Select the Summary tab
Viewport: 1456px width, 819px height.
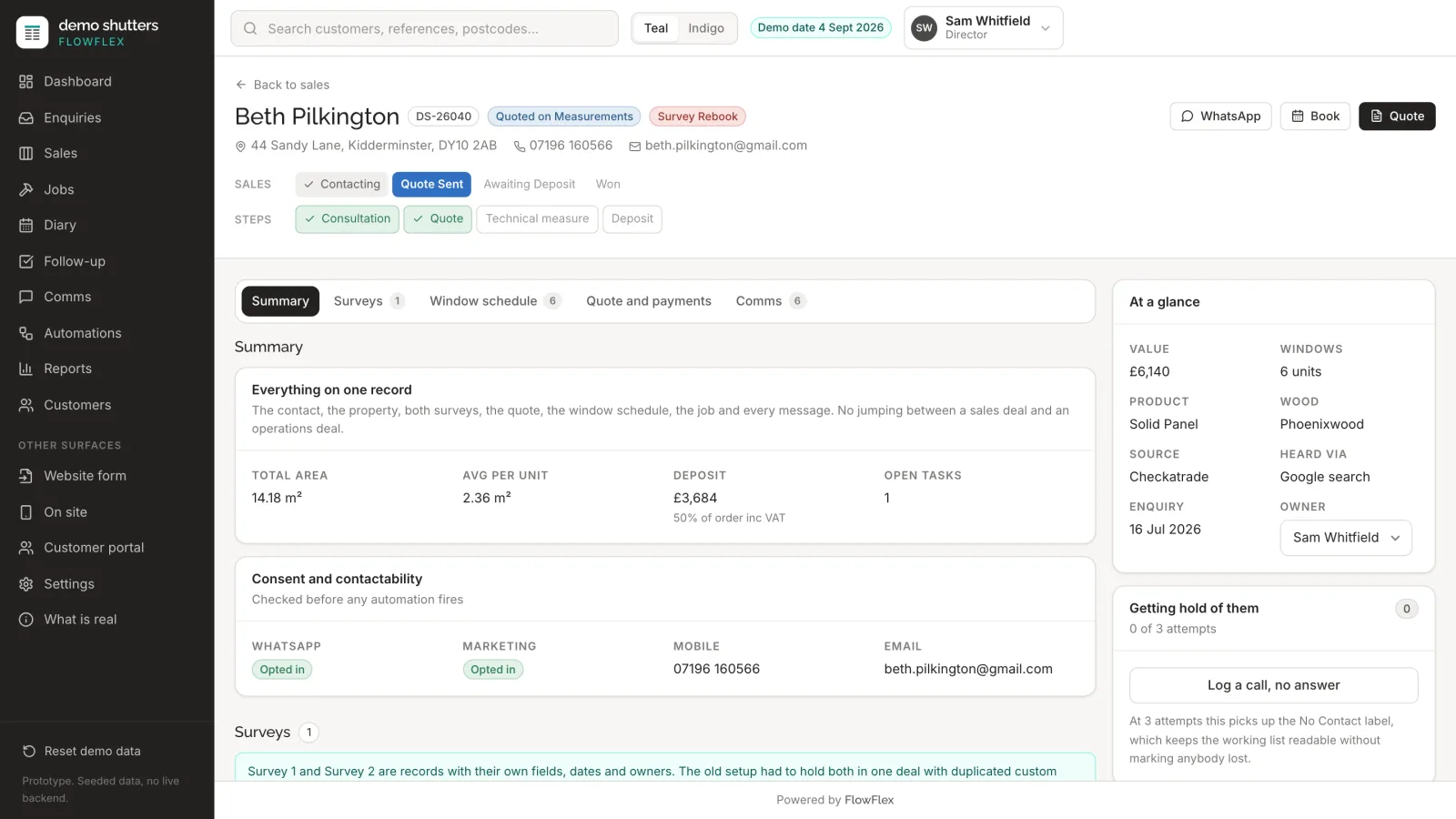(x=280, y=301)
